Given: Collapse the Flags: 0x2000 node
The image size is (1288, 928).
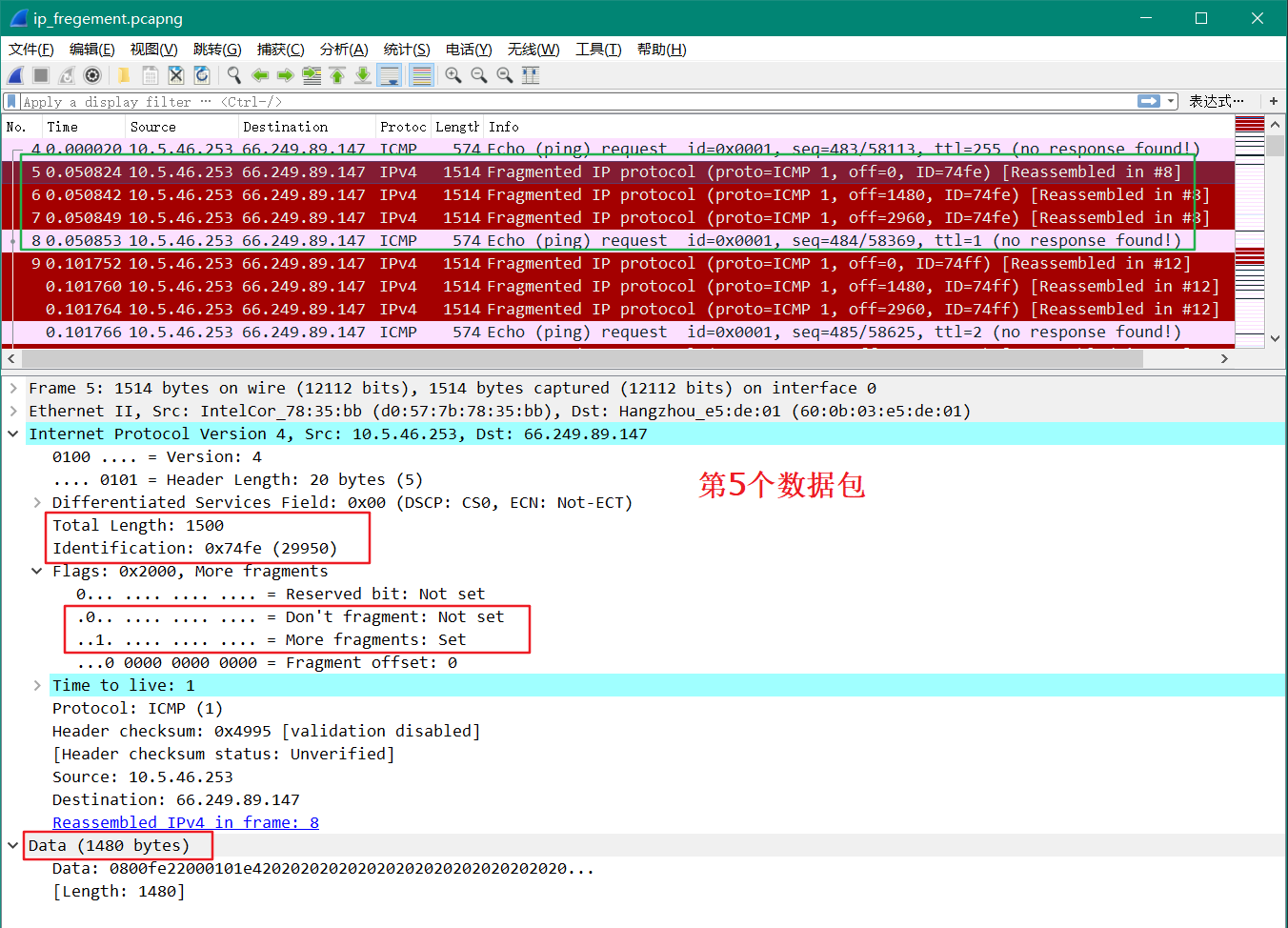Looking at the screenshot, I should [37, 572].
